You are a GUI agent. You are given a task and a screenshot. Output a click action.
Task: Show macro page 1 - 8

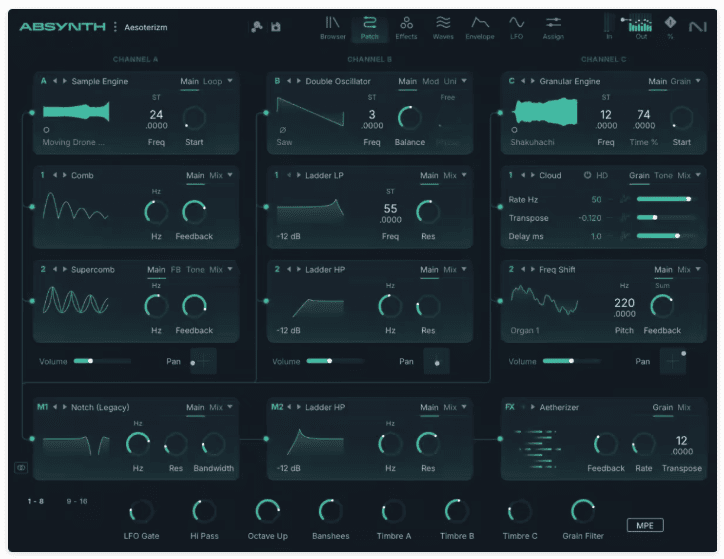tap(36, 501)
